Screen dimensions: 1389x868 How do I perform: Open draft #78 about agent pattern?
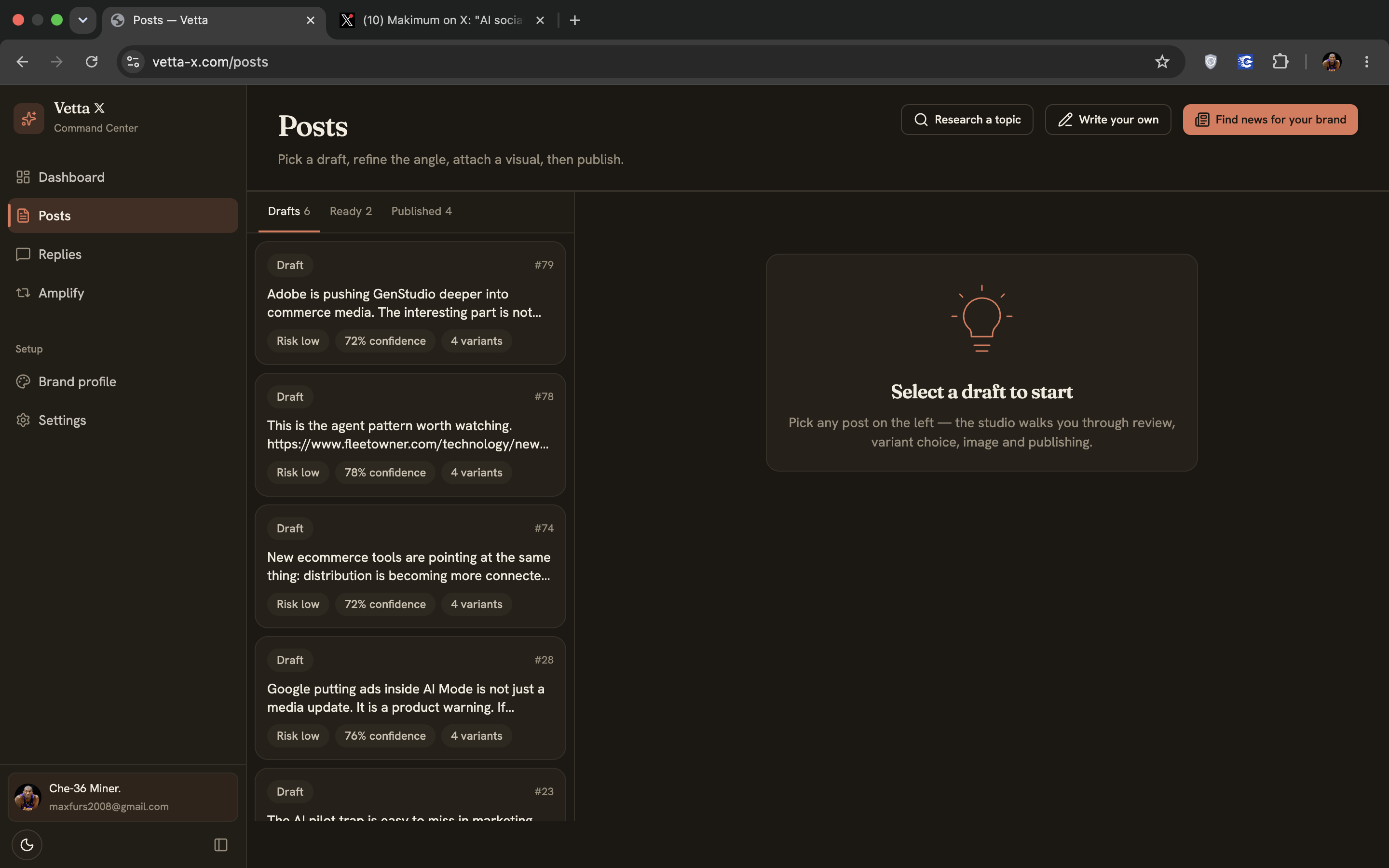[x=410, y=434]
